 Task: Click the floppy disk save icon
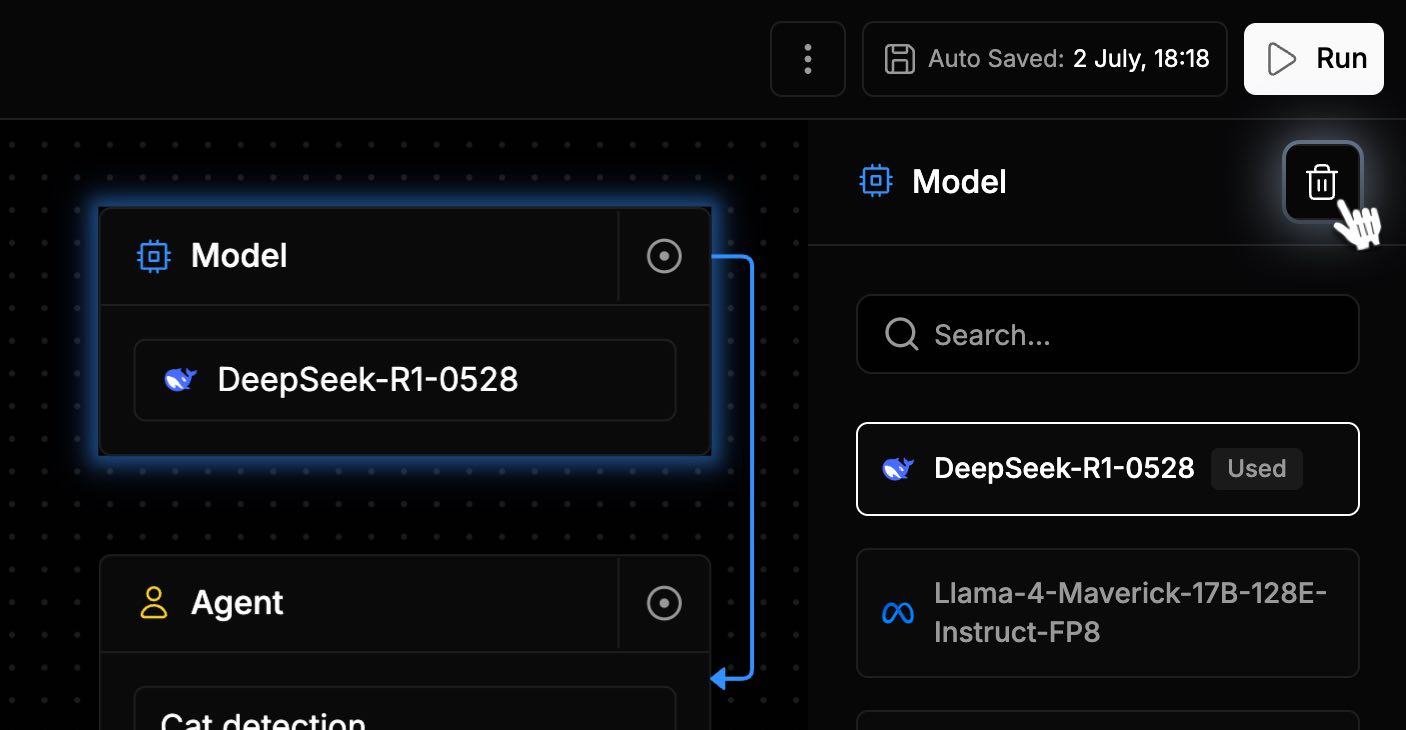click(900, 59)
